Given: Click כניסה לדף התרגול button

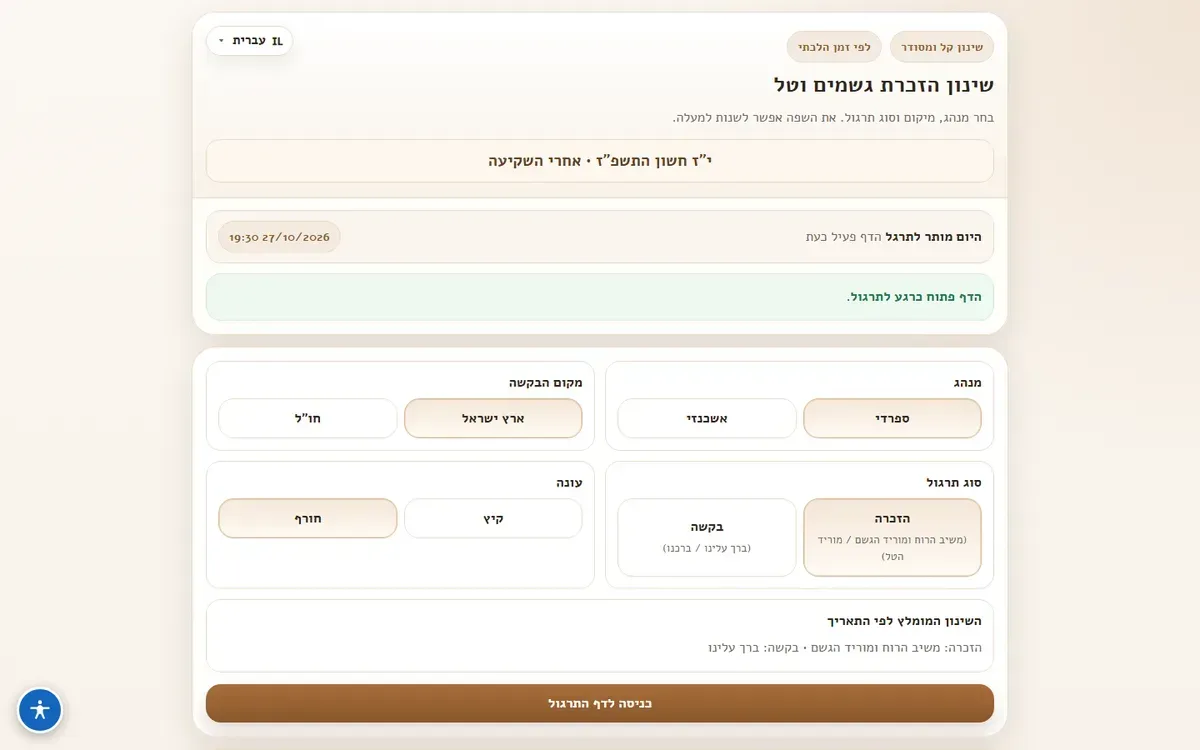Looking at the screenshot, I should click(600, 703).
